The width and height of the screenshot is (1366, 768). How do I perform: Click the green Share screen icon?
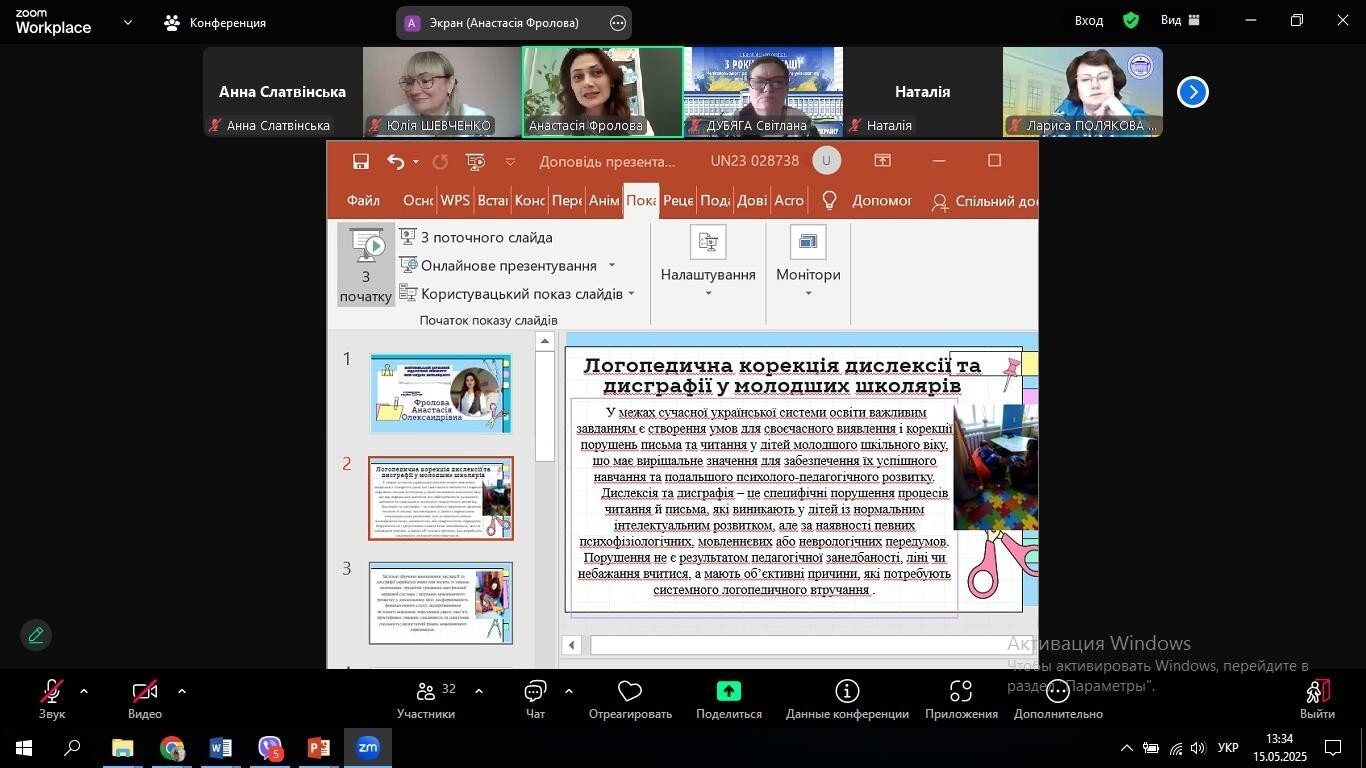point(729,691)
